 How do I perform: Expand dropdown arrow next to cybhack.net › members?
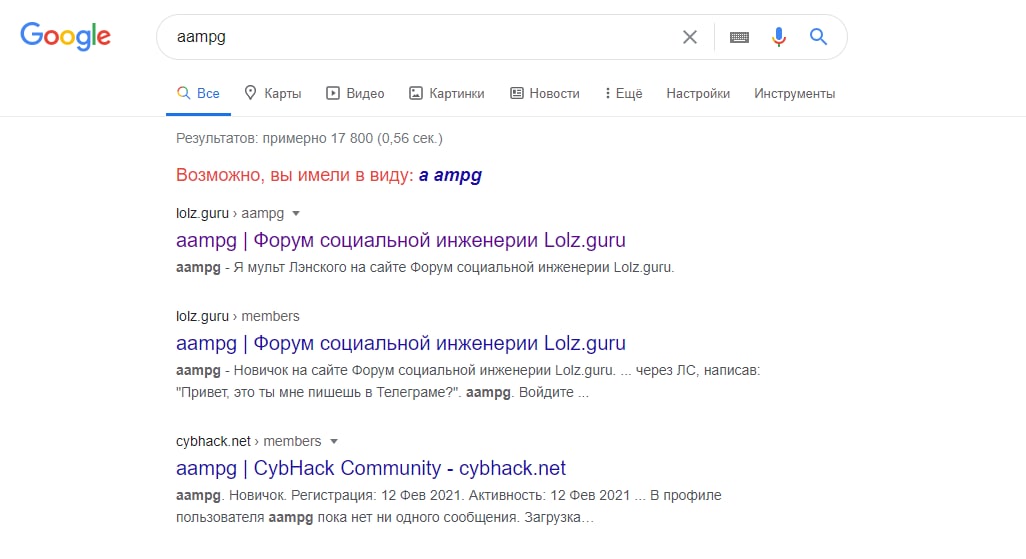point(334,441)
